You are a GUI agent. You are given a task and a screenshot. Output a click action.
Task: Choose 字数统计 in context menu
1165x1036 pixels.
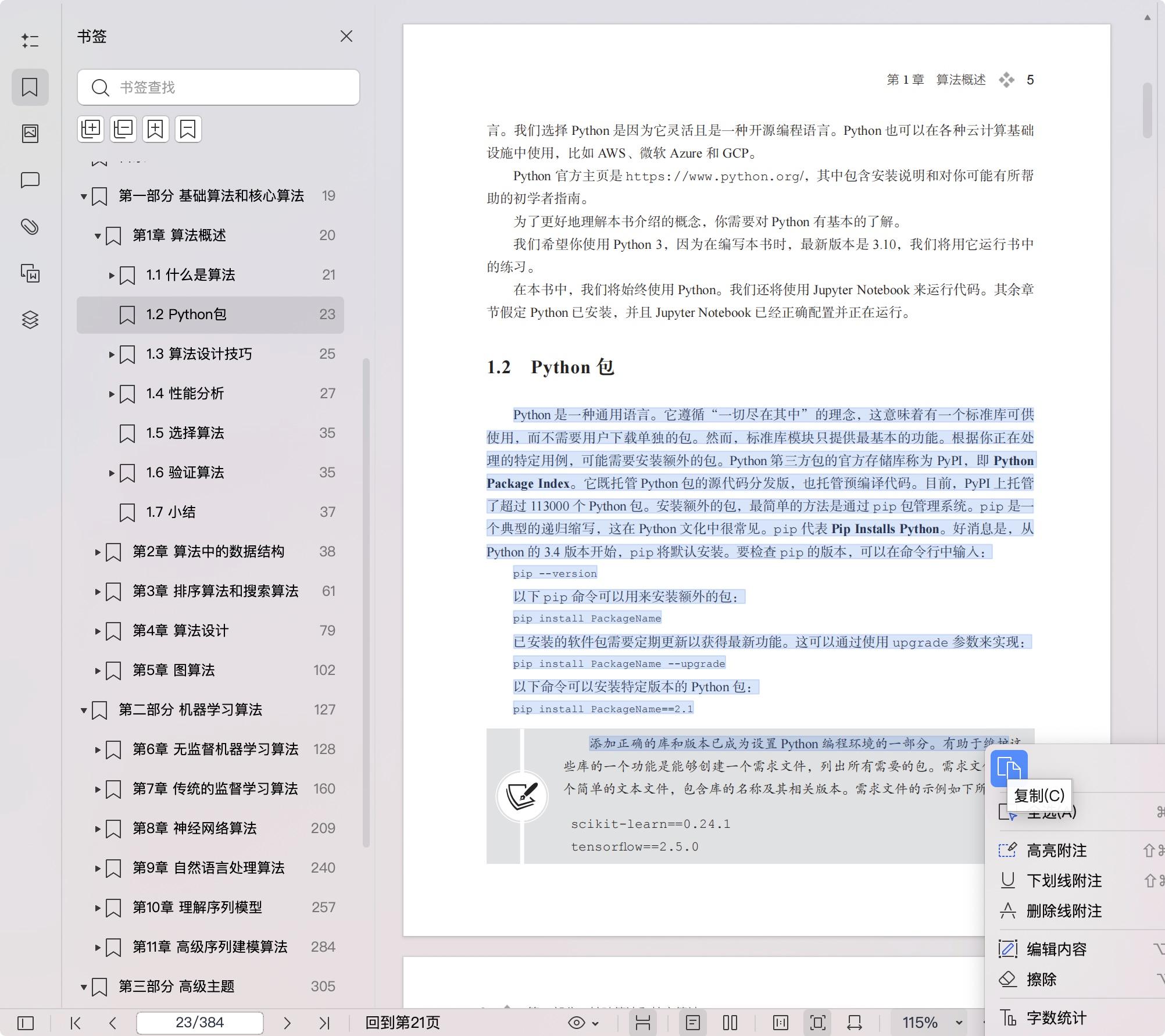(1056, 1017)
